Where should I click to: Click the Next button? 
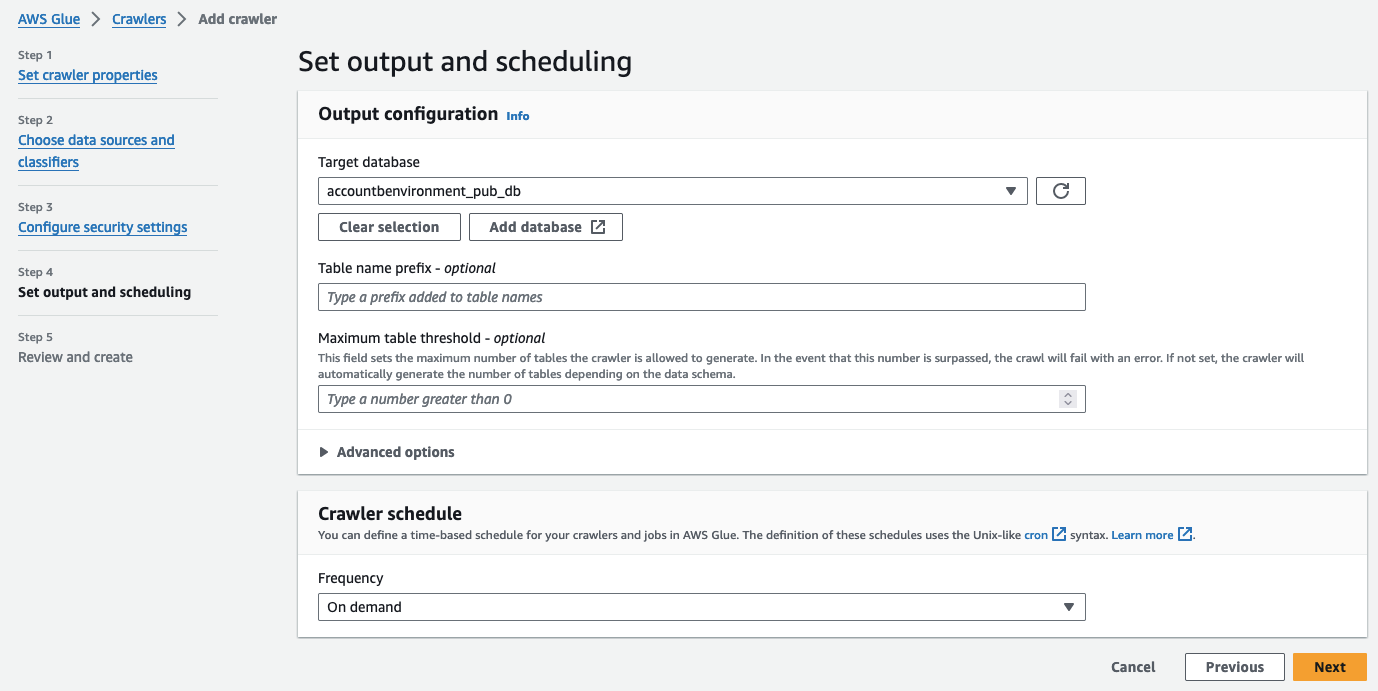[1329, 667]
